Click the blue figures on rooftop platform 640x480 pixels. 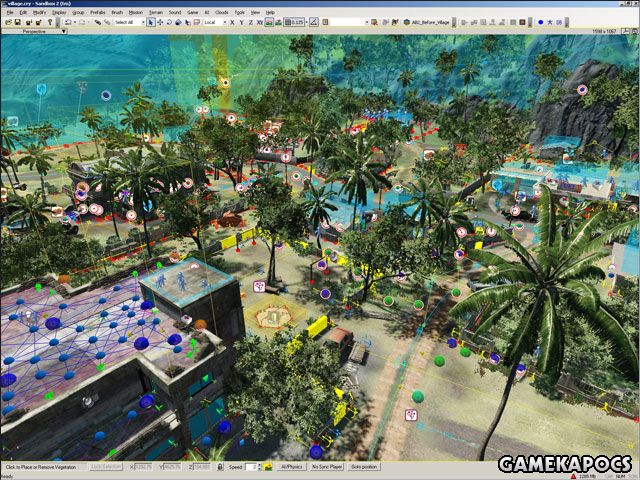coord(182,281)
